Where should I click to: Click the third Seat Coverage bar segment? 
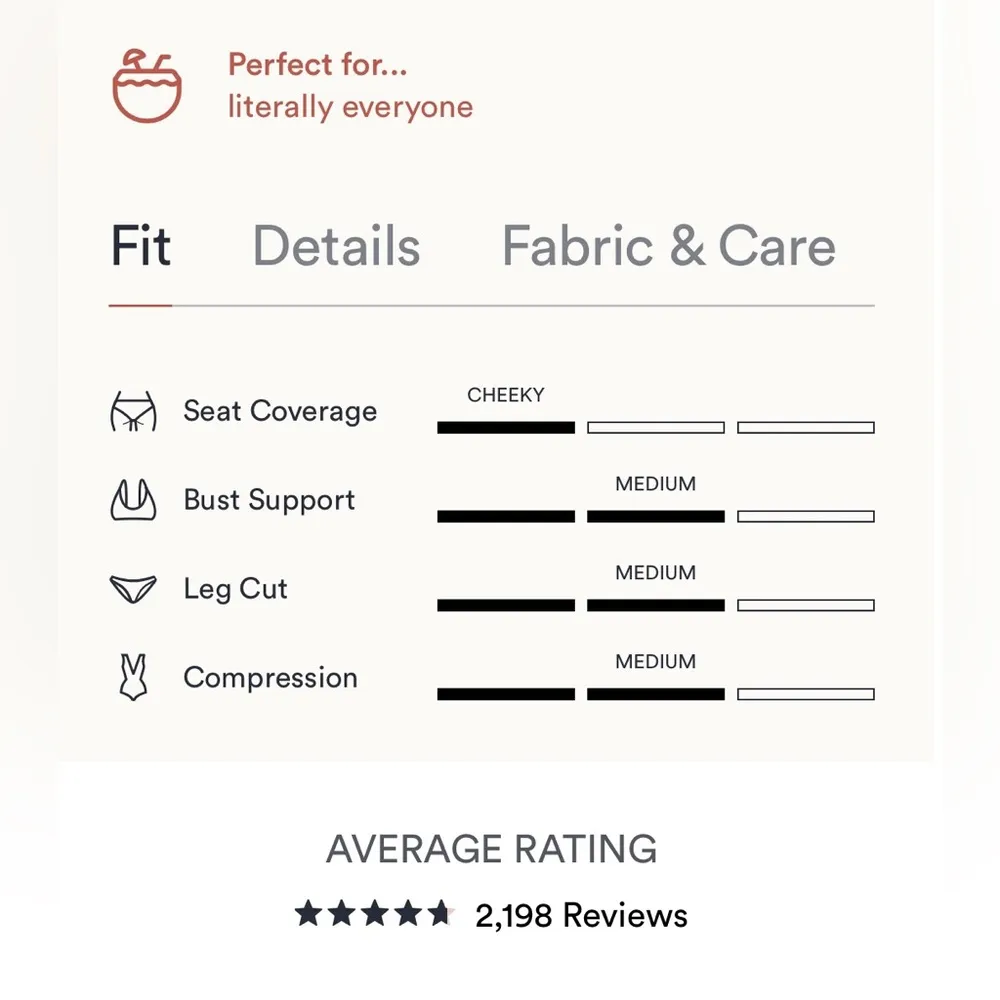pos(805,428)
